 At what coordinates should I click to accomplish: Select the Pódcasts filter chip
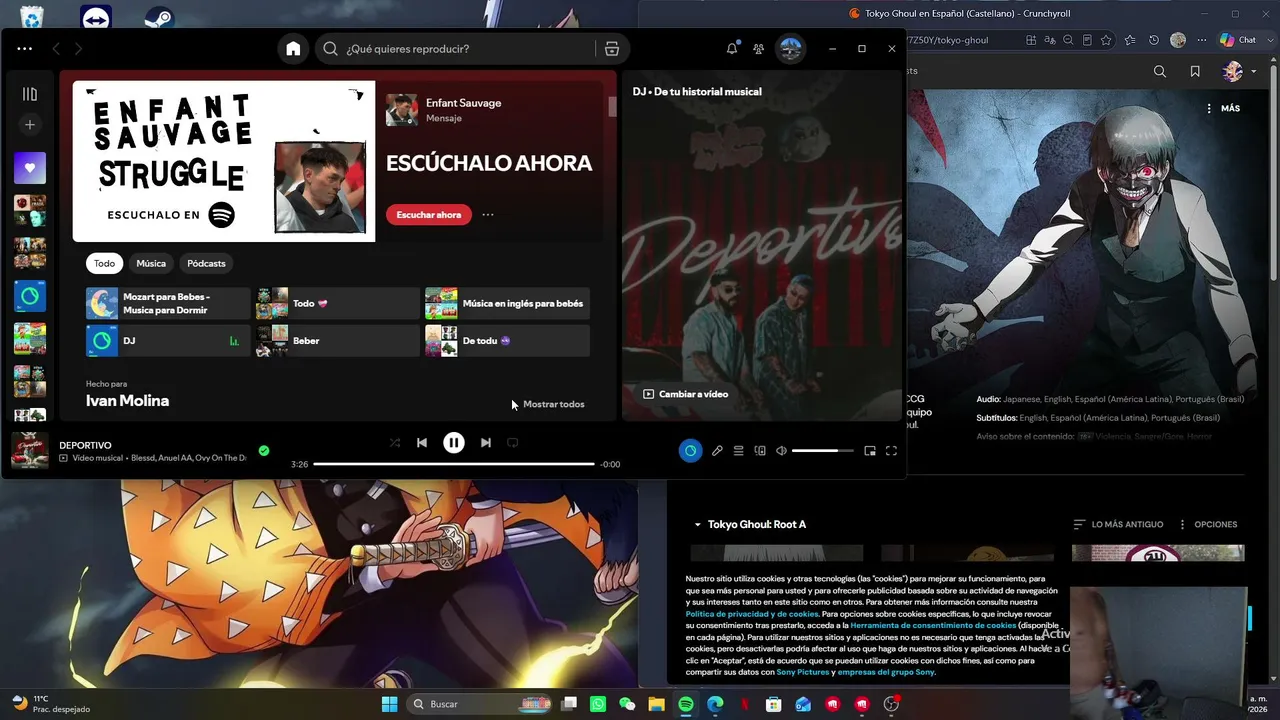coord(206,263)
